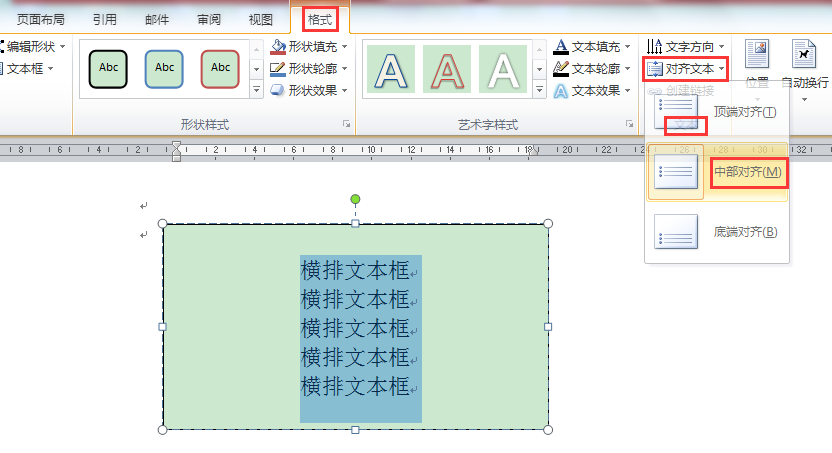Viewport: 832px width, 453px height.
Task: Apply the red-outlined WordArt A style
Action: click(447, 69)
